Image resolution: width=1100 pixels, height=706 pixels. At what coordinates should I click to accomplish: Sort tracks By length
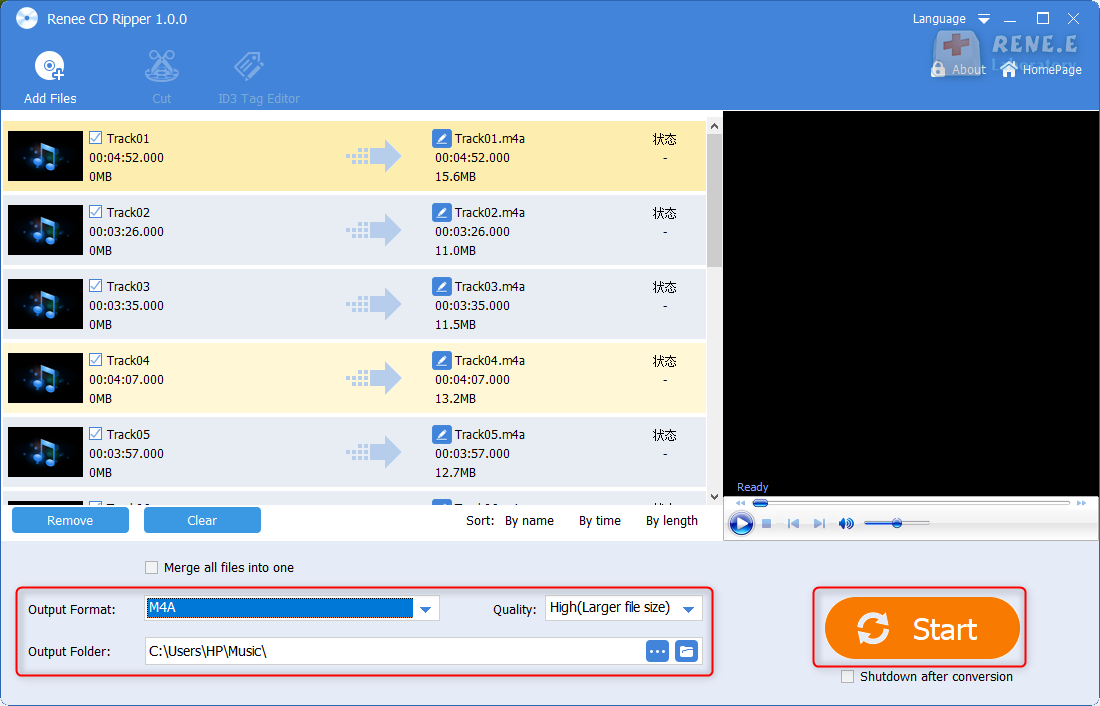pyautogui.click(x=671, y=521)
